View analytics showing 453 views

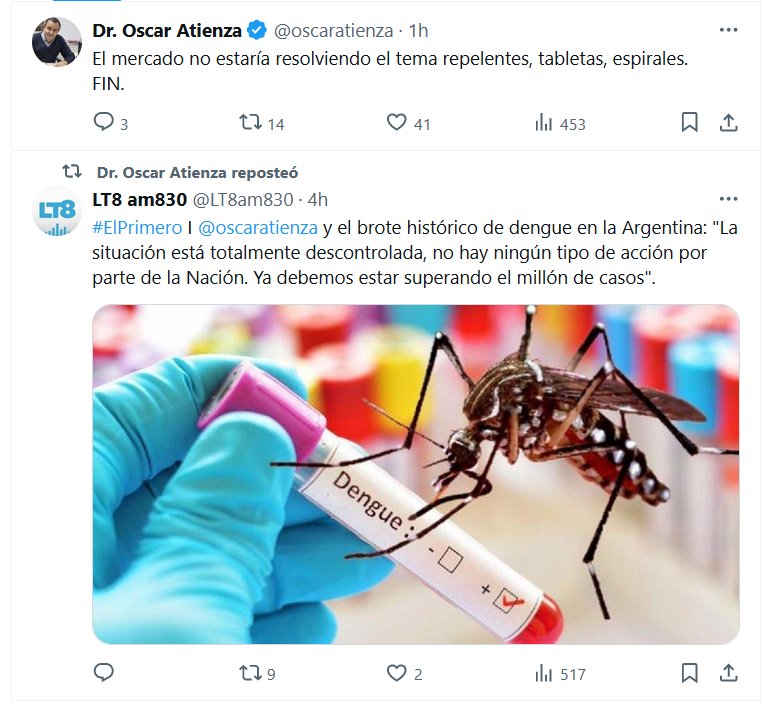560,124
